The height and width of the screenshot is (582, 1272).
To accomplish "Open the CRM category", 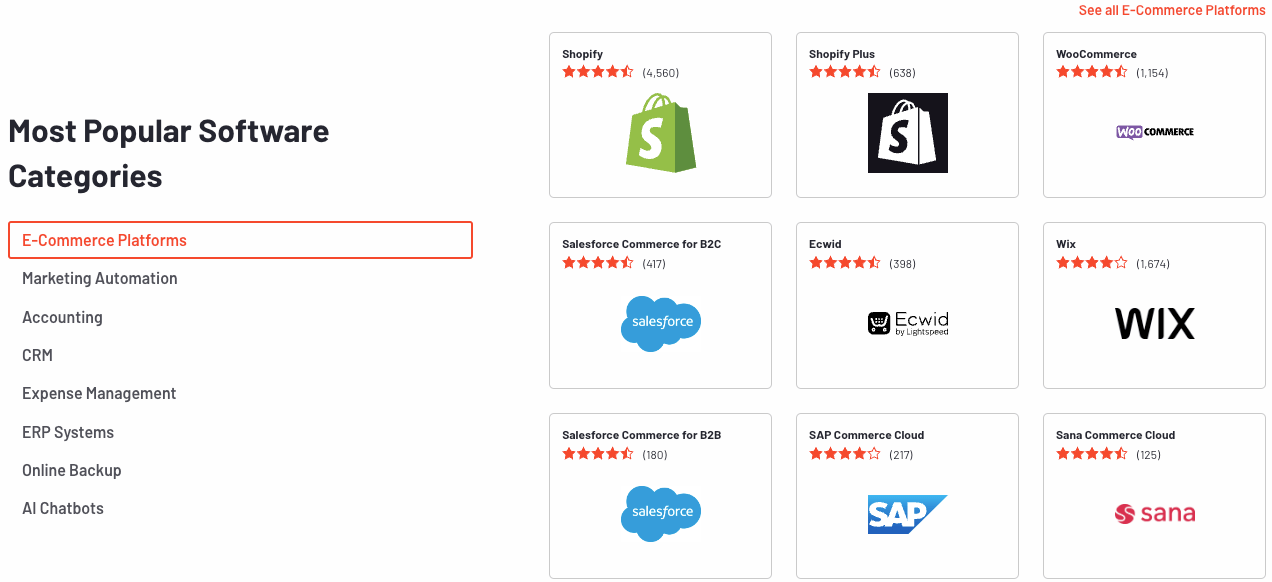I will pos(37,355).
